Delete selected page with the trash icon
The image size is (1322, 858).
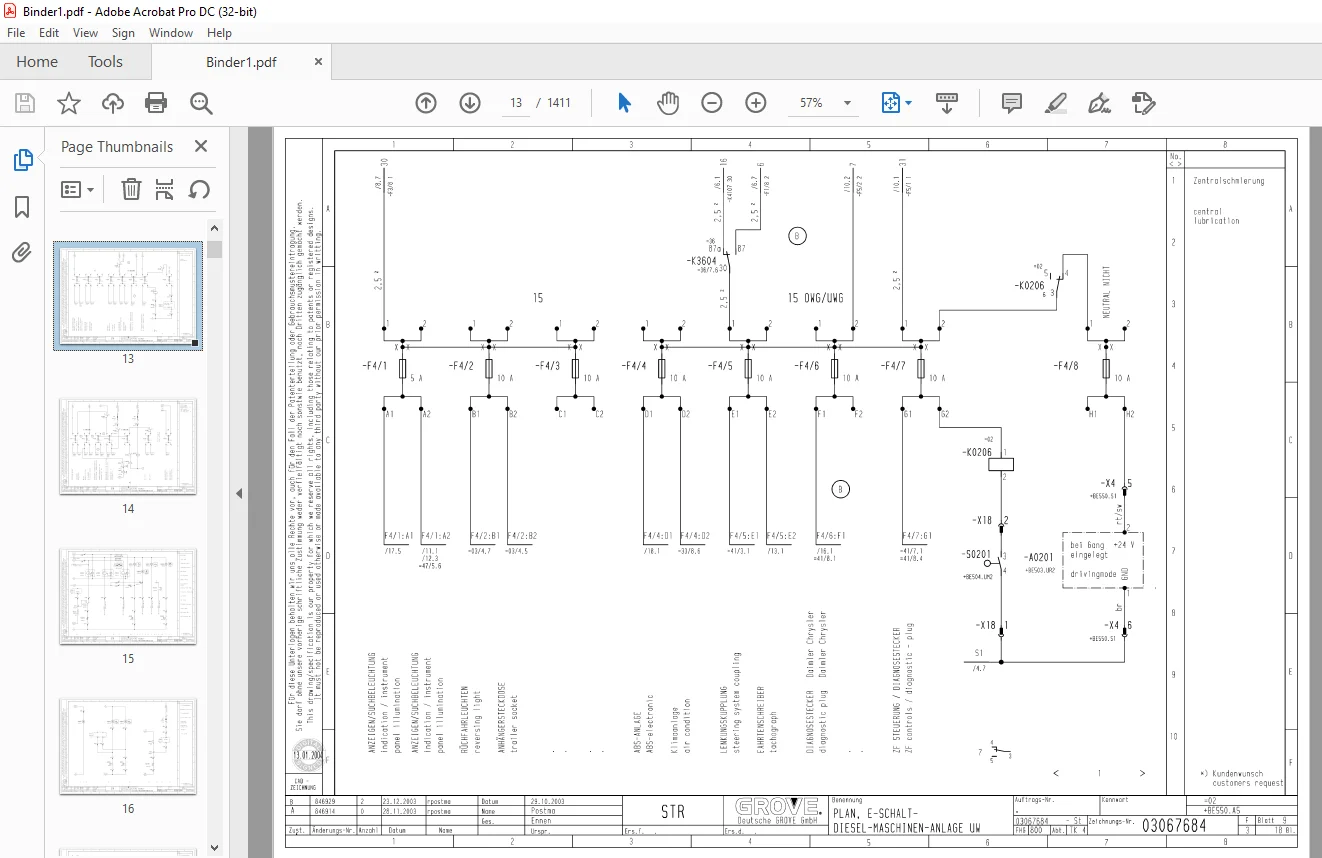pos(131,189)
